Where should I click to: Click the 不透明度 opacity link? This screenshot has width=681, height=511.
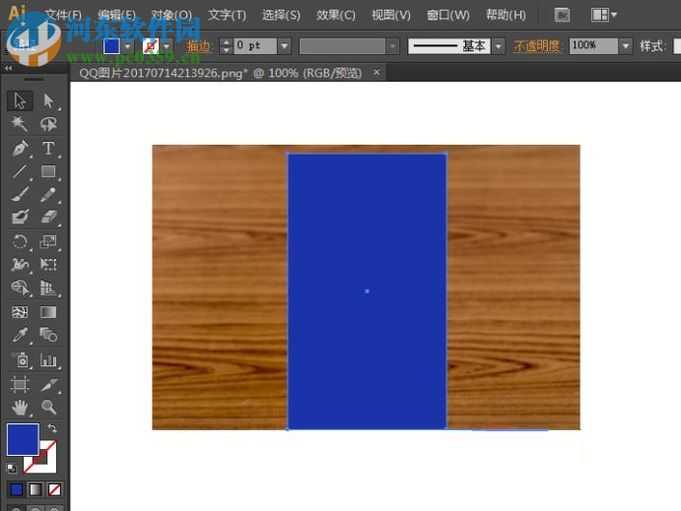click(537, 46)
